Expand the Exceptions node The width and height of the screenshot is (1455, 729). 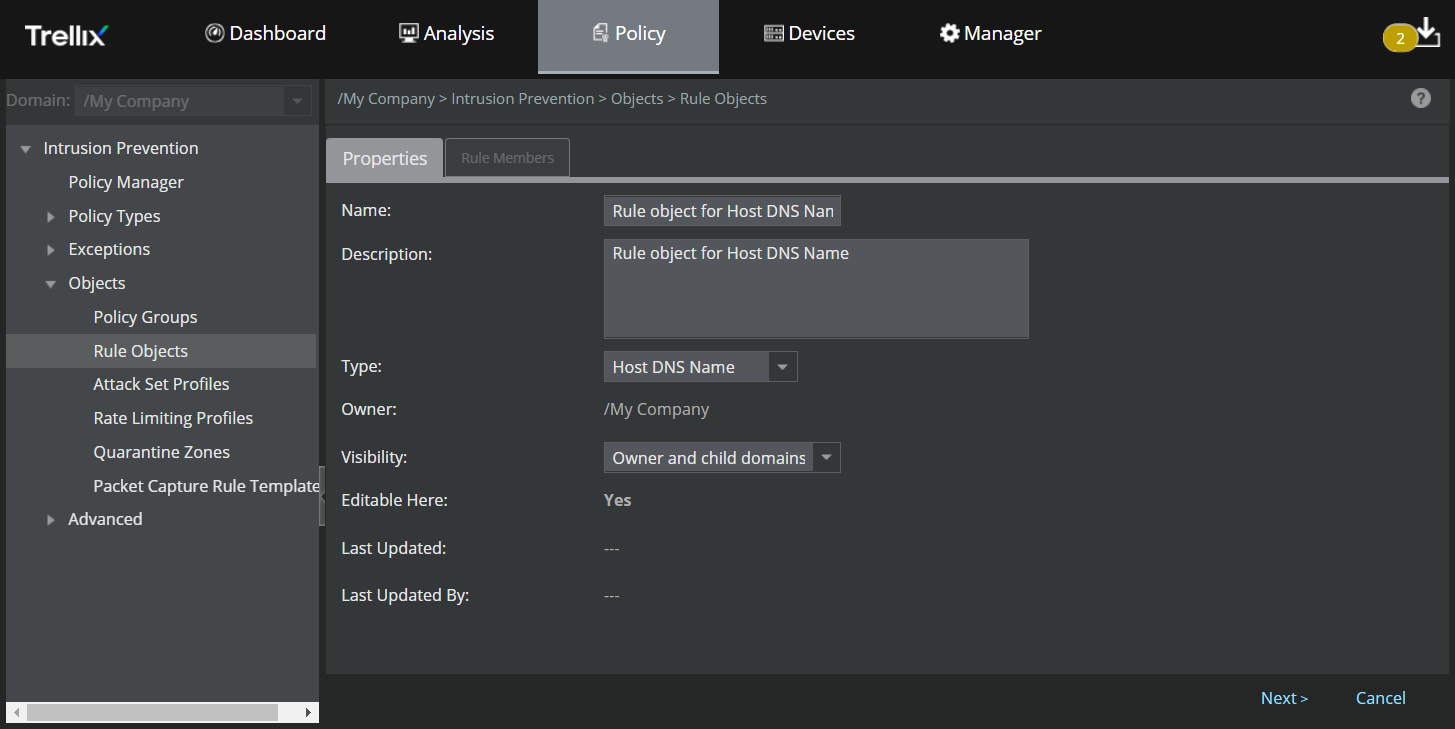[51, 250]
